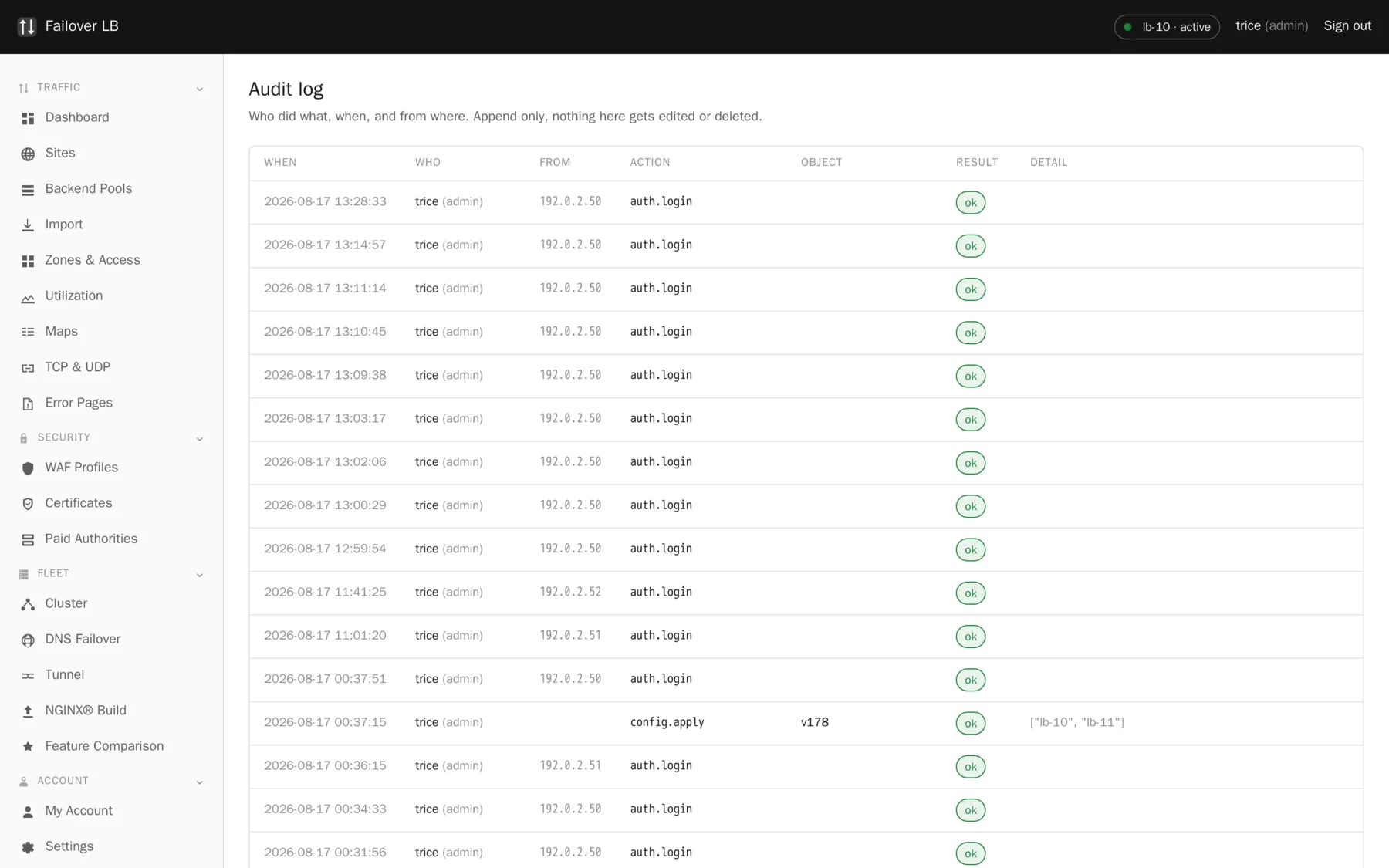The image size is (1389, 868).
Task: Click the TCP & UDP icon
Action: point(28,367)
